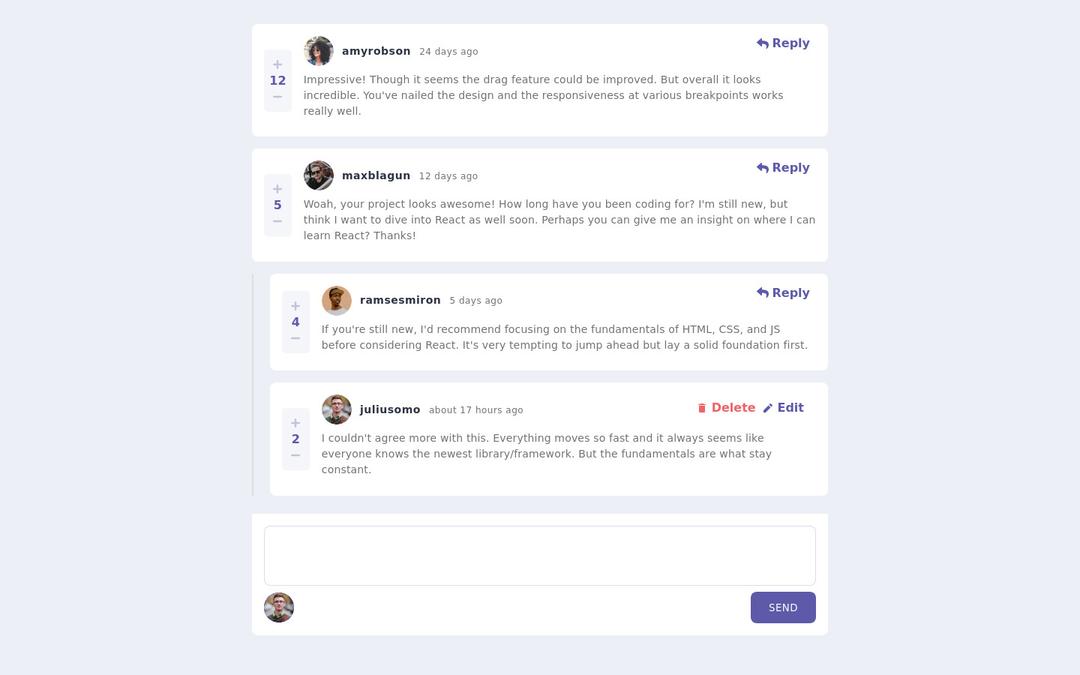
Task: Downvote amyrobson's comment with minus icon
Action: pos(278,97)
